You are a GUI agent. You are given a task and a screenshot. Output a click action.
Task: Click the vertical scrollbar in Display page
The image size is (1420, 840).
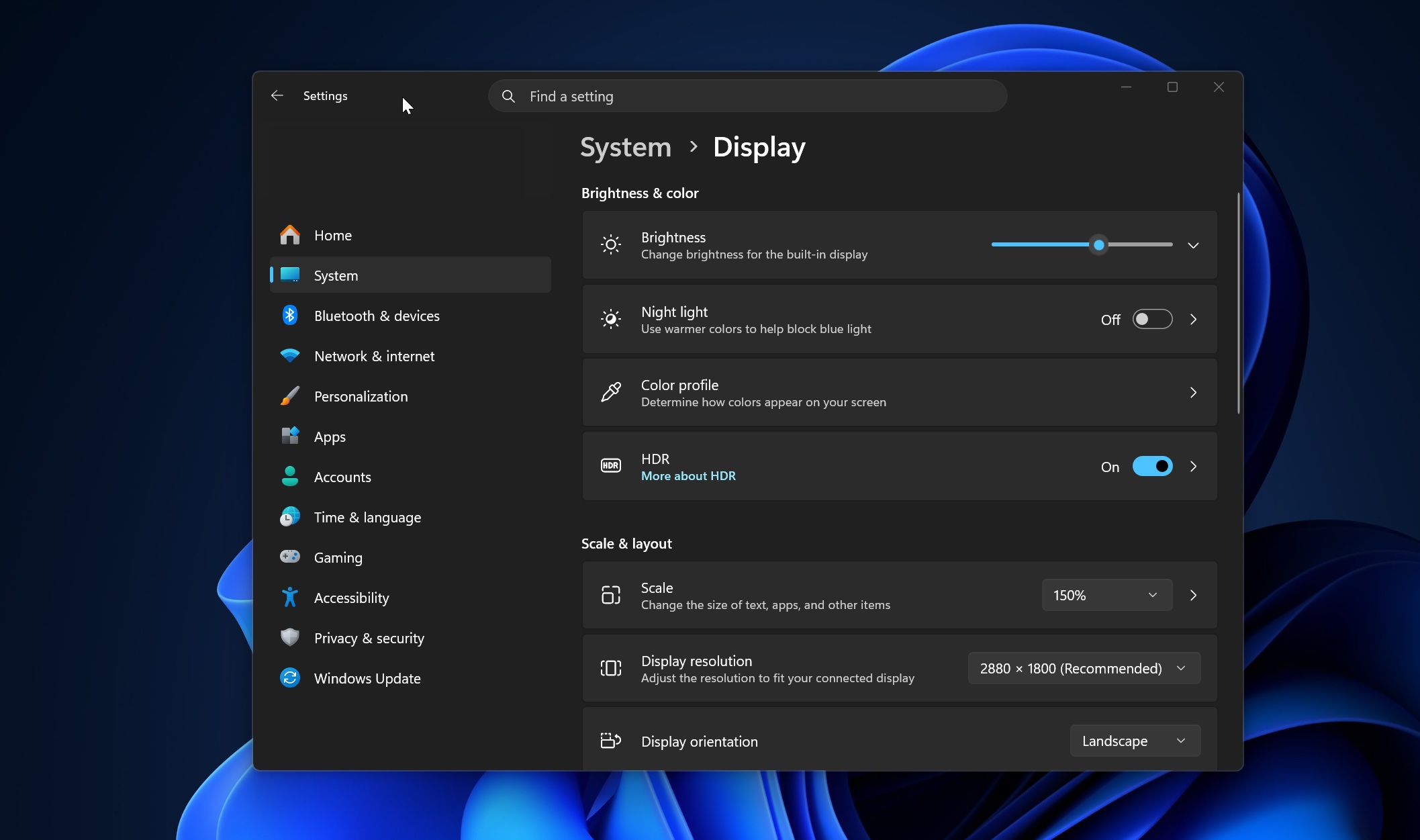(1238, 303)
